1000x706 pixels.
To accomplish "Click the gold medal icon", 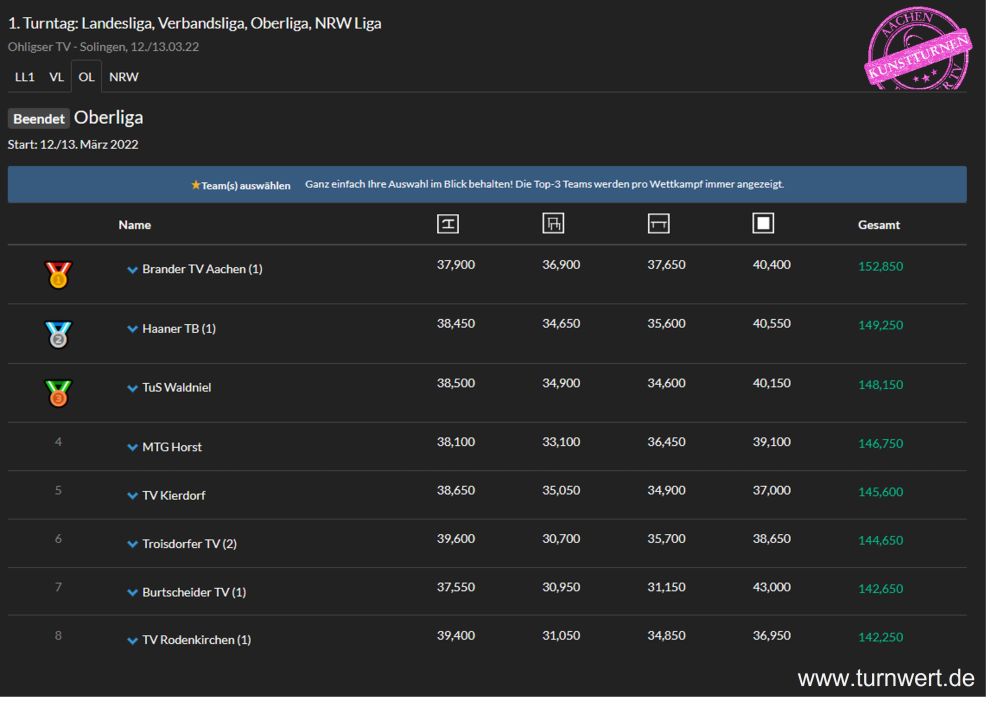I will coord(58,273).
